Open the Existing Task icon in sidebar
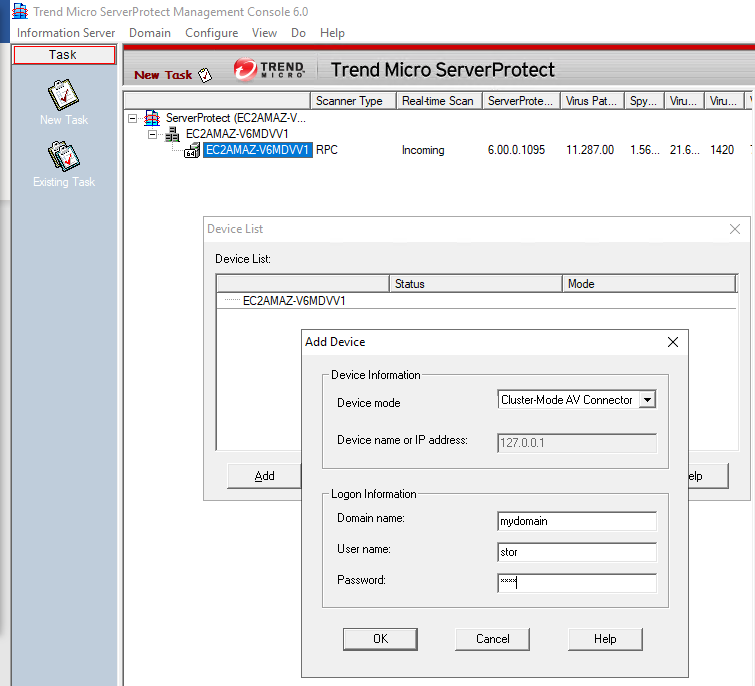This screenshot has width=755, height=686. click(x=64, y=156)
